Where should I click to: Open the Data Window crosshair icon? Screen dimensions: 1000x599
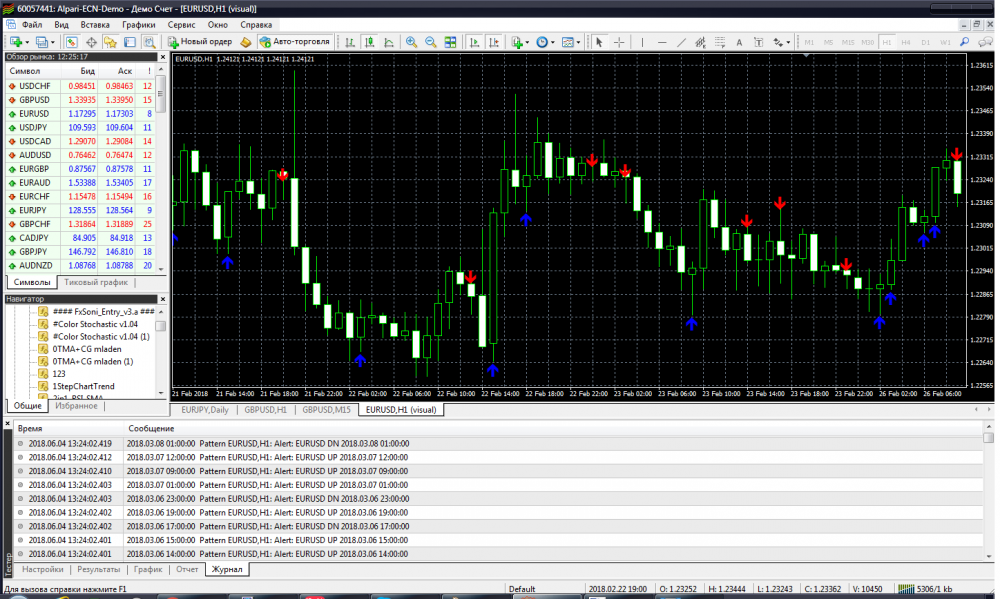pyautogui.click(x=91, y=42)
